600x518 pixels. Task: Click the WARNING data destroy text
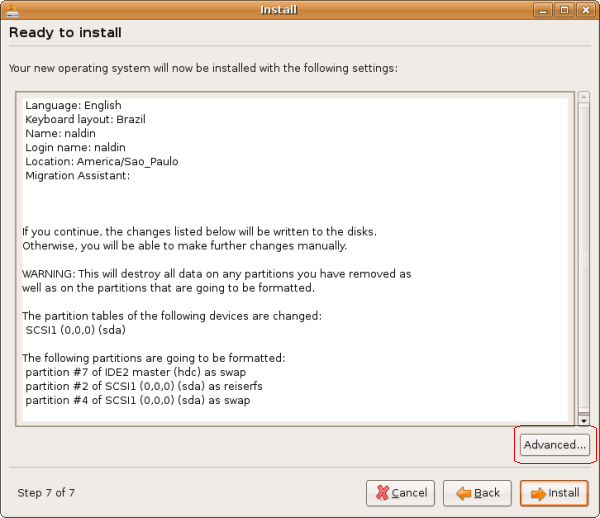pos(217,281)
